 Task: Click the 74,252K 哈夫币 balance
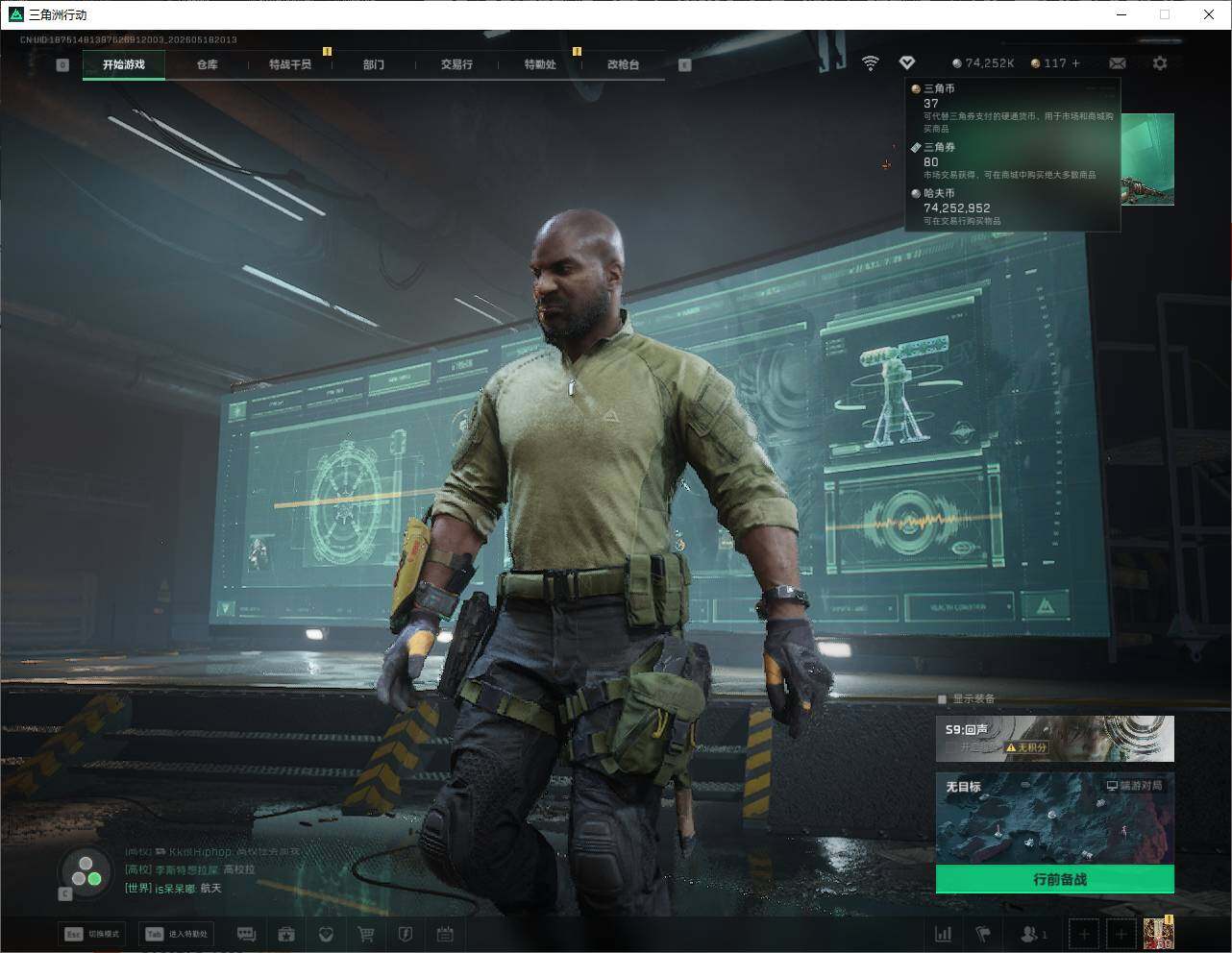983,63
